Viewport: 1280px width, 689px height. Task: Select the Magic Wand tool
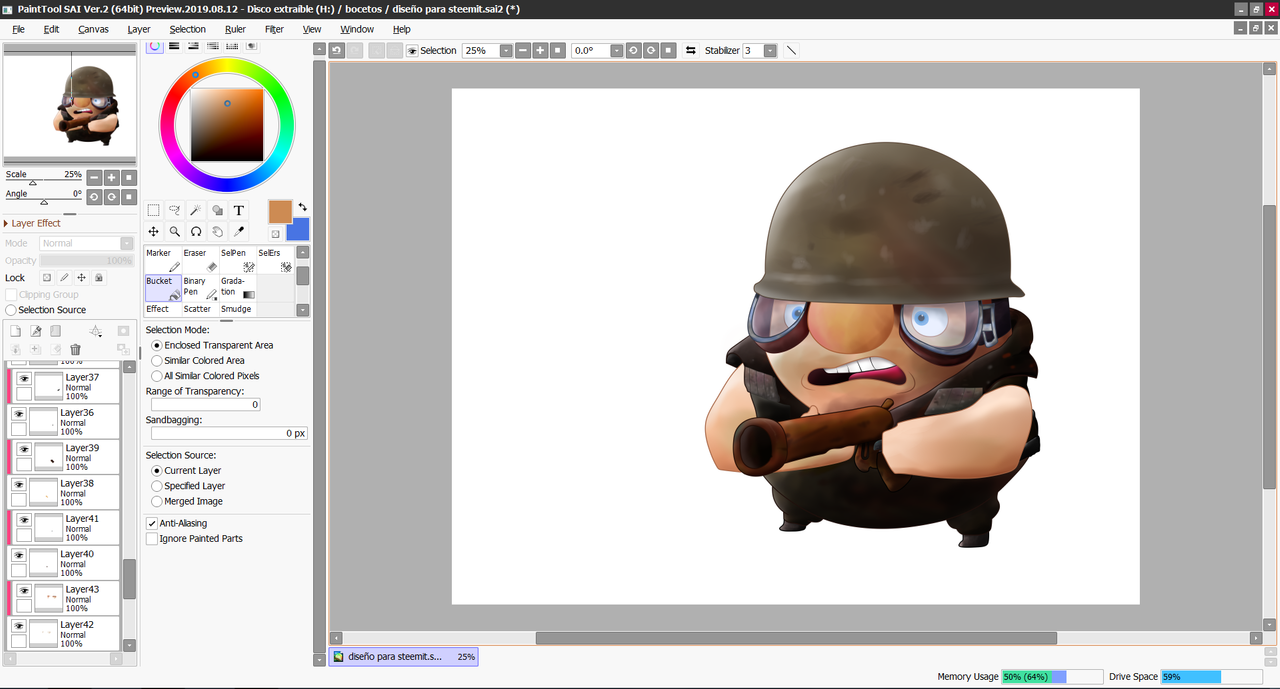[196, 210]
